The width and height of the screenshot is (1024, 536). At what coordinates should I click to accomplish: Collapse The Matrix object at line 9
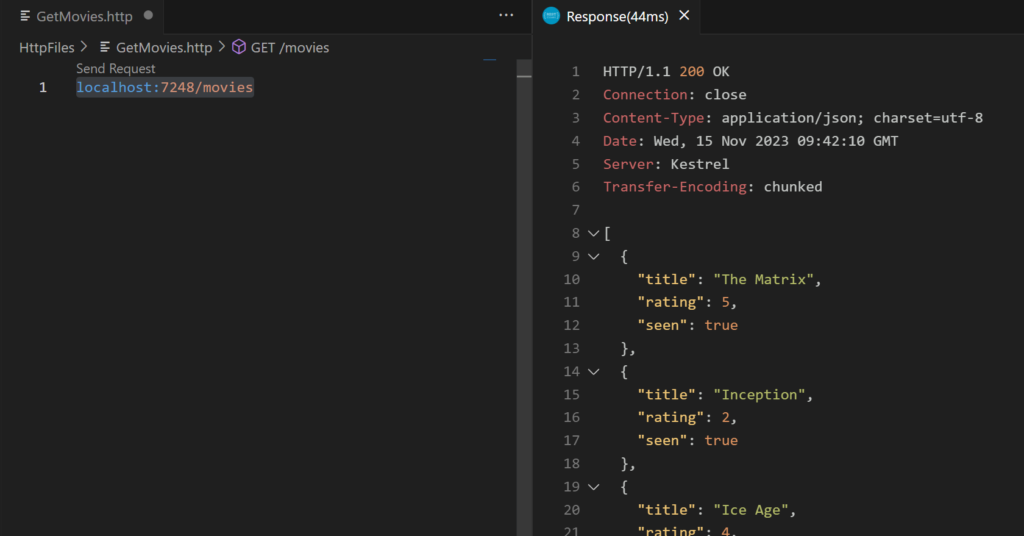pos(594,256)
